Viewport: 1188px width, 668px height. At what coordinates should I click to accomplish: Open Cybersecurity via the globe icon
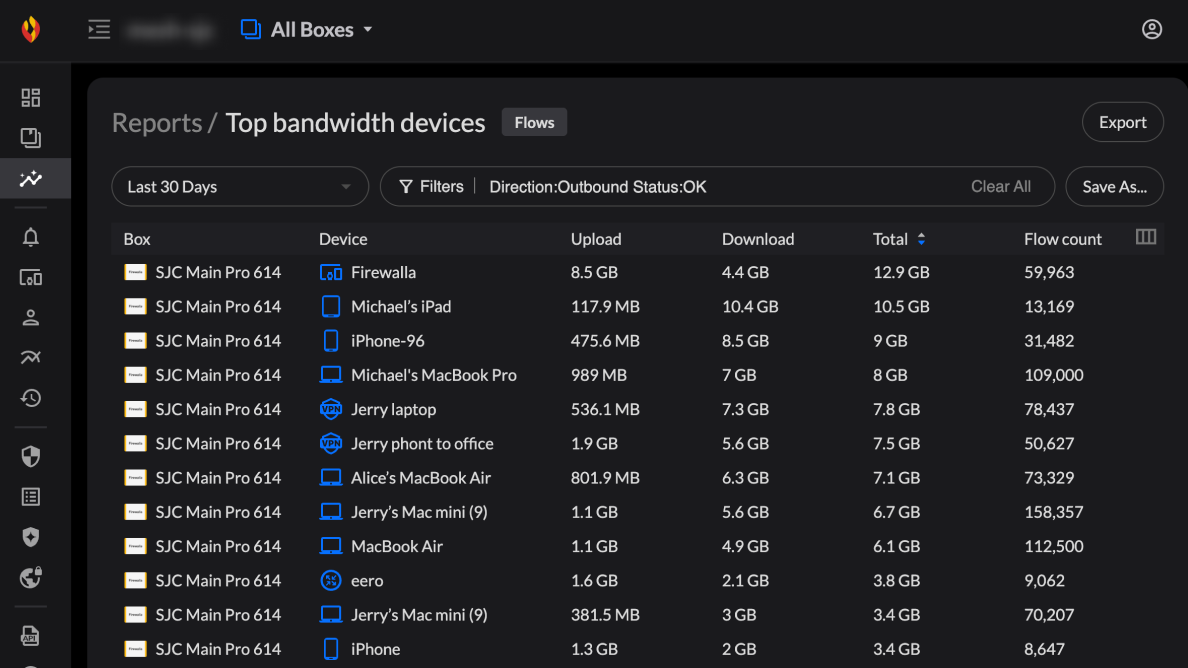(x=30, y=577)
